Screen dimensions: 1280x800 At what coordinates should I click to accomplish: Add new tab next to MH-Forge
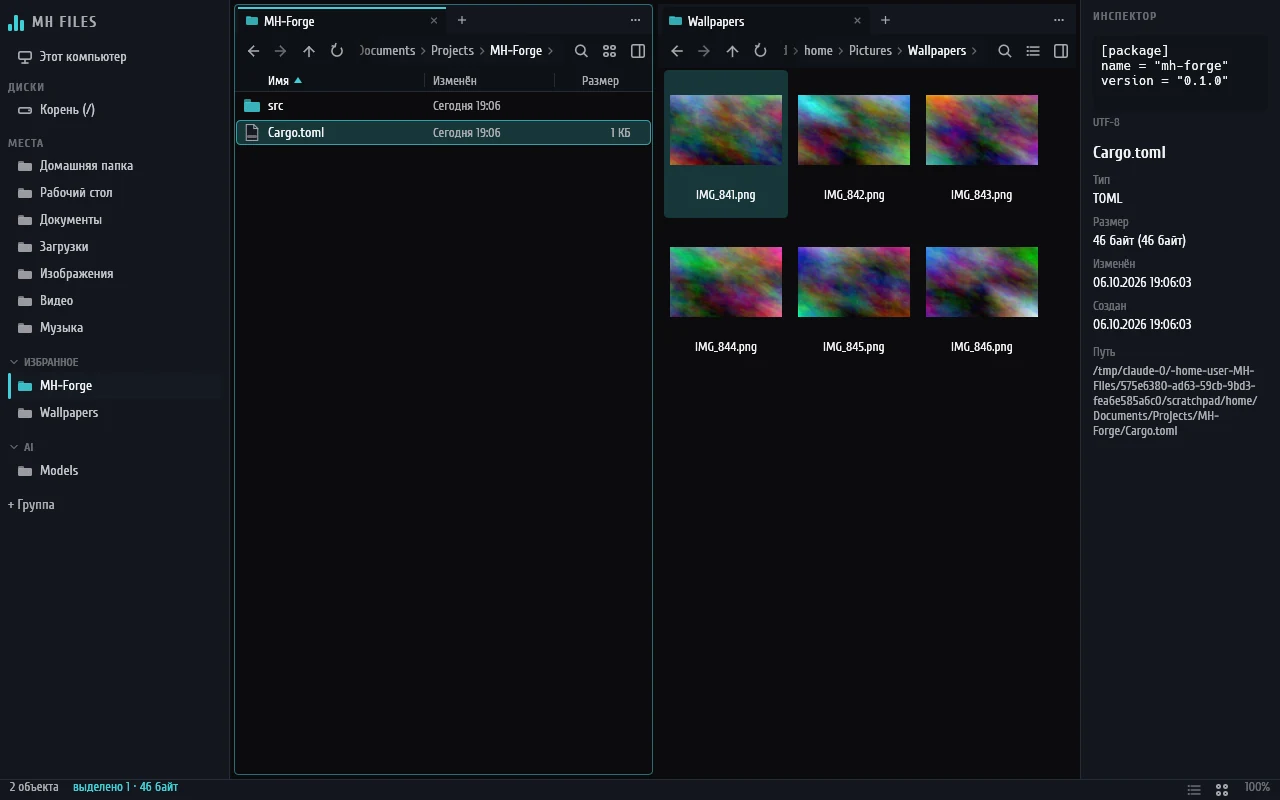462,20
